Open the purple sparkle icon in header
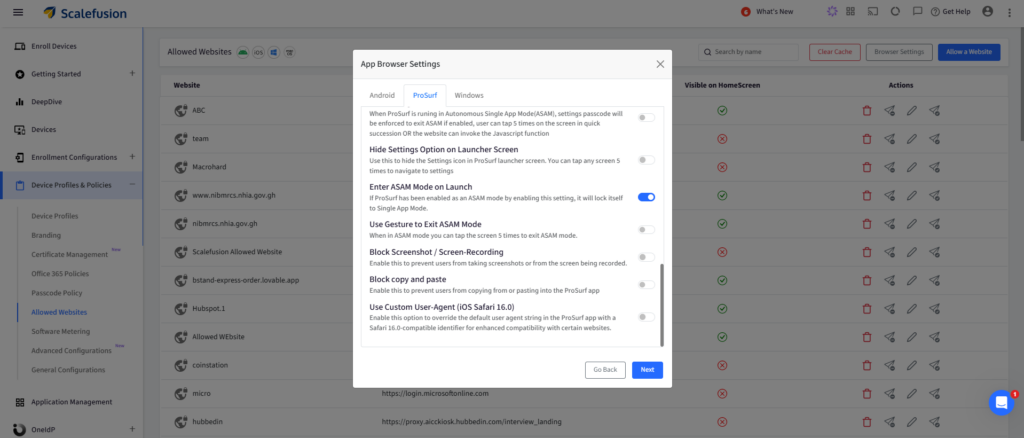Screen dimensions: 1024x438 831,11
